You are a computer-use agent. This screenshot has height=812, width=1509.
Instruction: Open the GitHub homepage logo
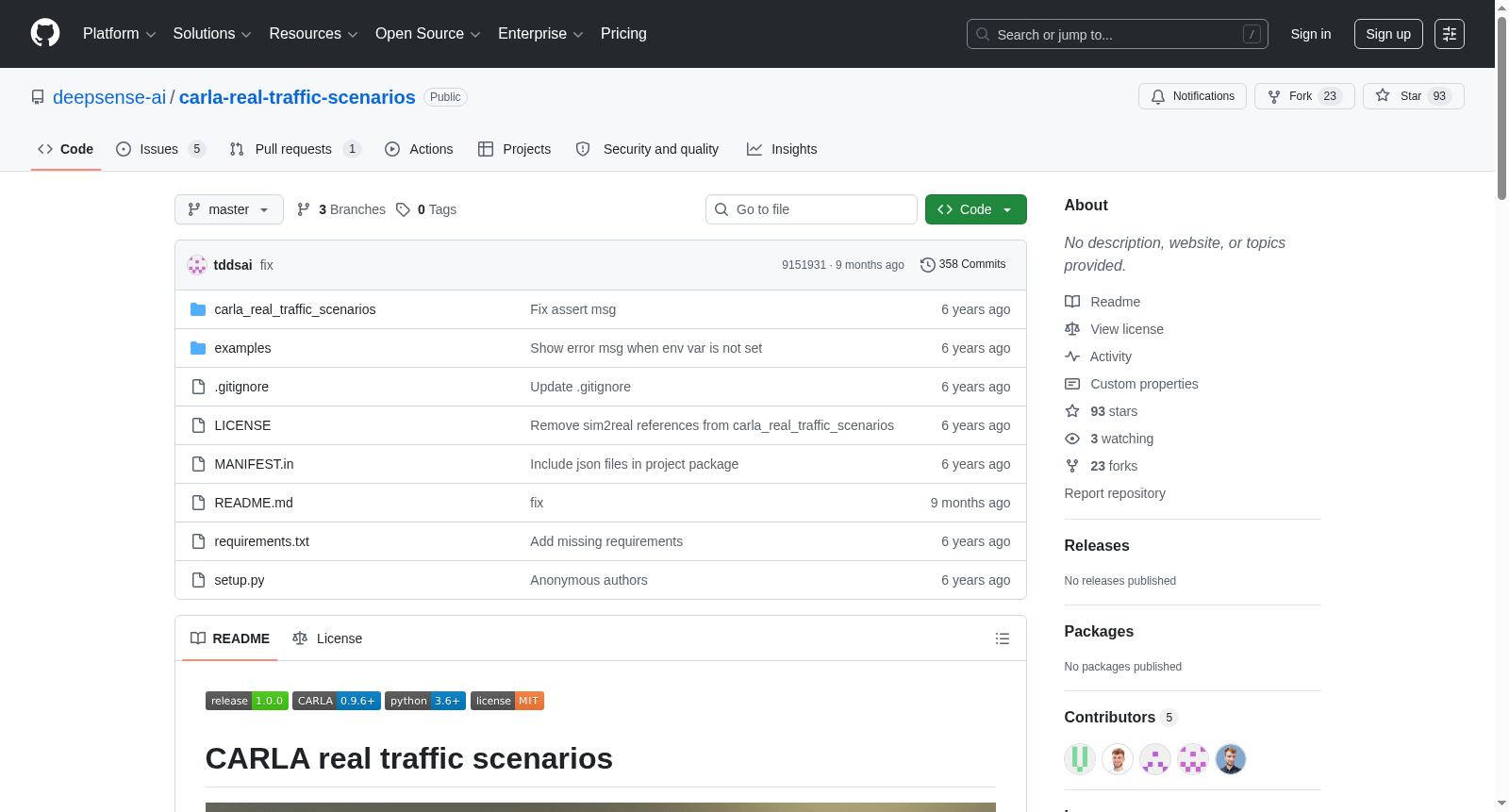pos(45,33)
